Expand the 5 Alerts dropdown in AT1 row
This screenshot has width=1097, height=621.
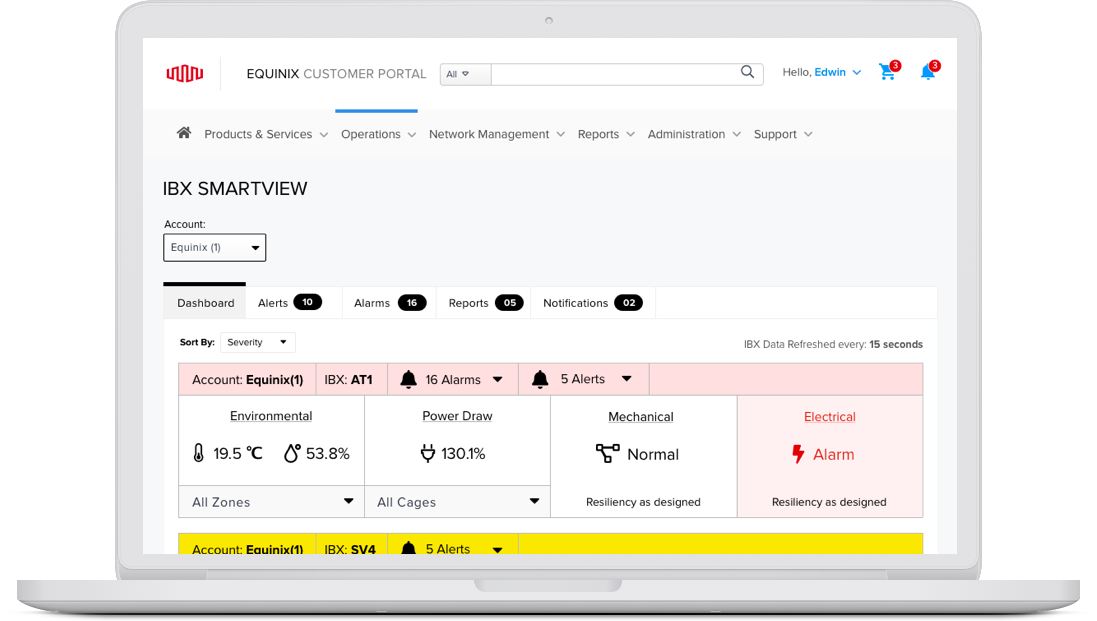coord(627,379)
